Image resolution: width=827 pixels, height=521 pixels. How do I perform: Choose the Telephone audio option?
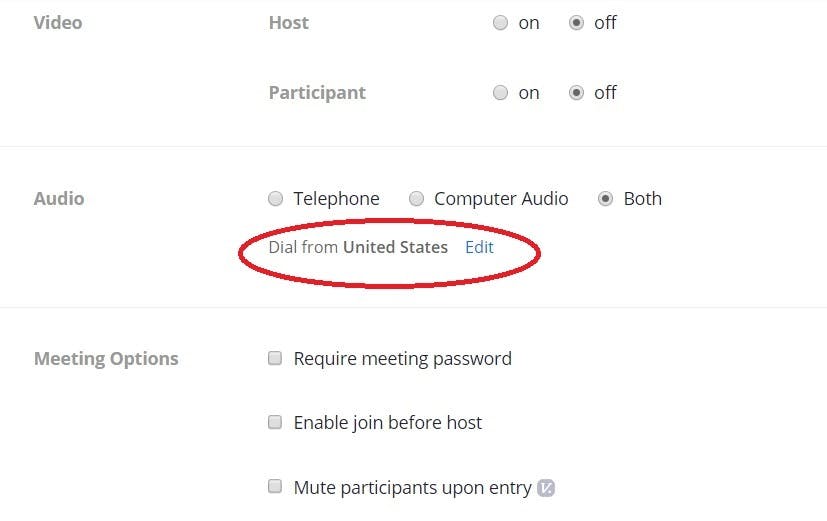click(276, 199)
